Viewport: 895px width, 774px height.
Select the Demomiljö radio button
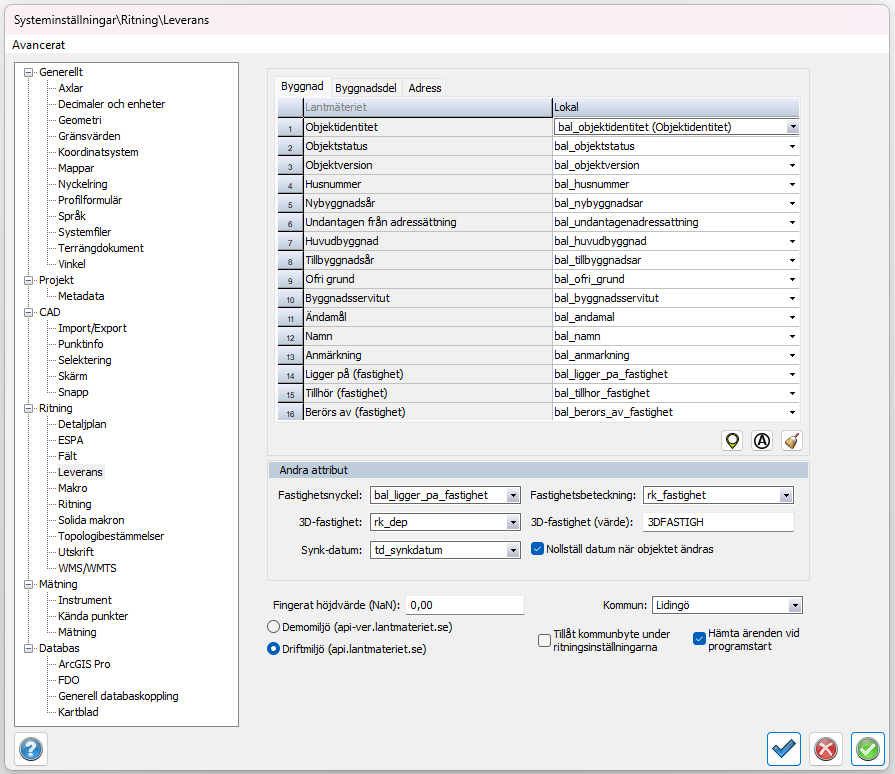click(273, 626)
